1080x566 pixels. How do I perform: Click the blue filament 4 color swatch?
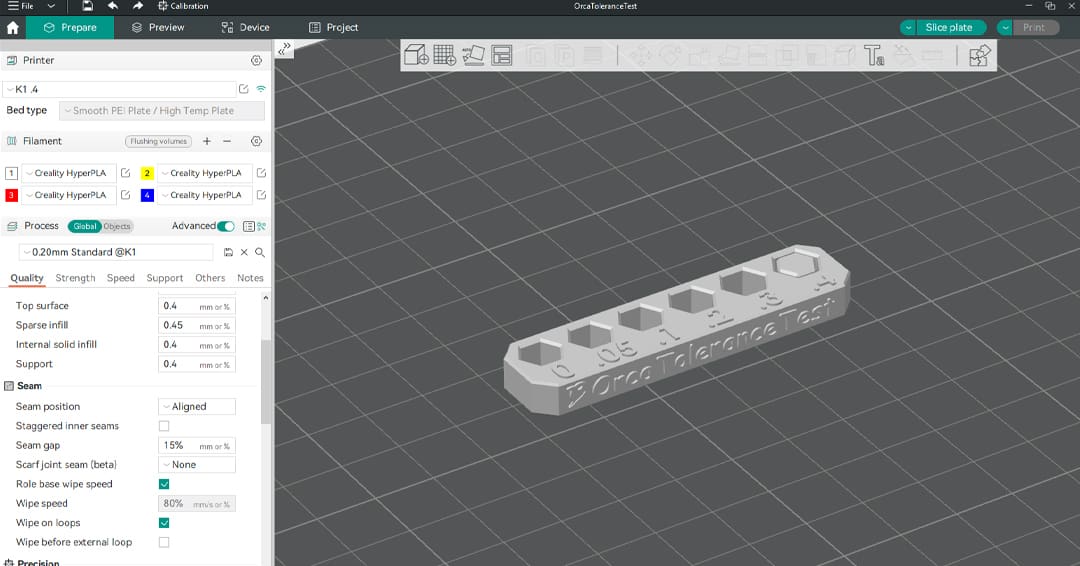147,196
